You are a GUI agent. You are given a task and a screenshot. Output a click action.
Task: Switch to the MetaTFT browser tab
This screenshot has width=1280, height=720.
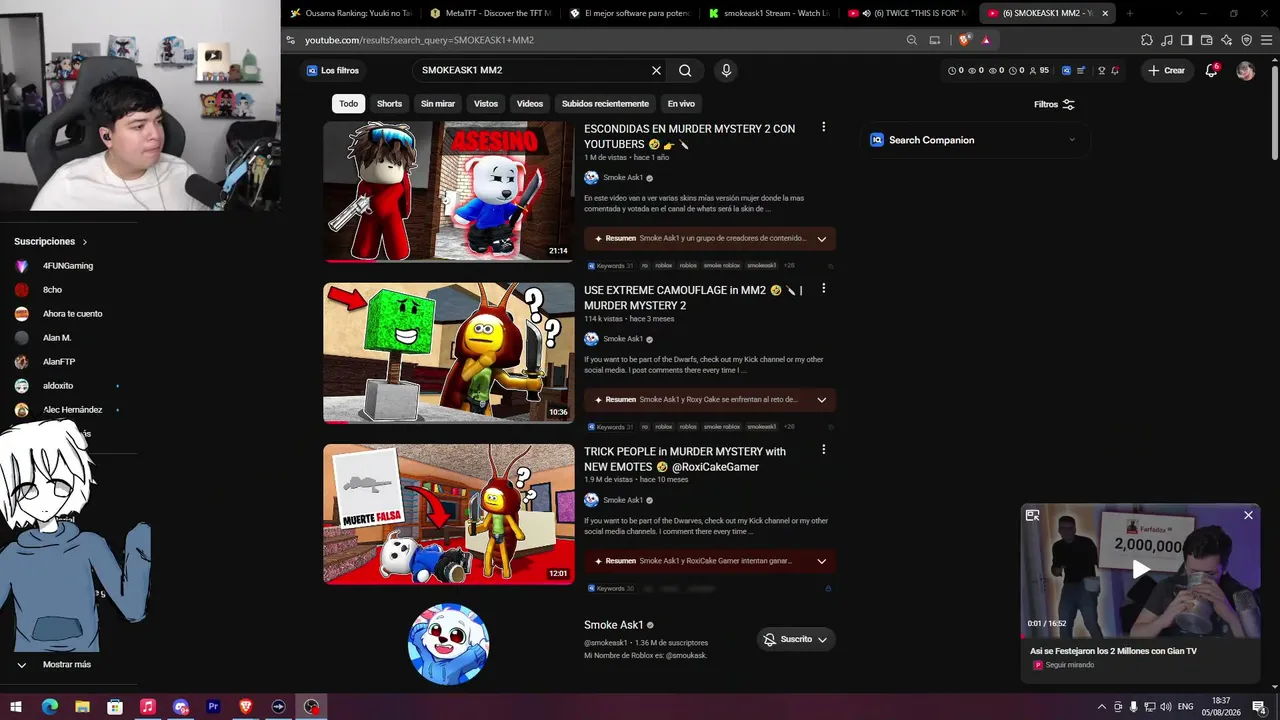490,13
